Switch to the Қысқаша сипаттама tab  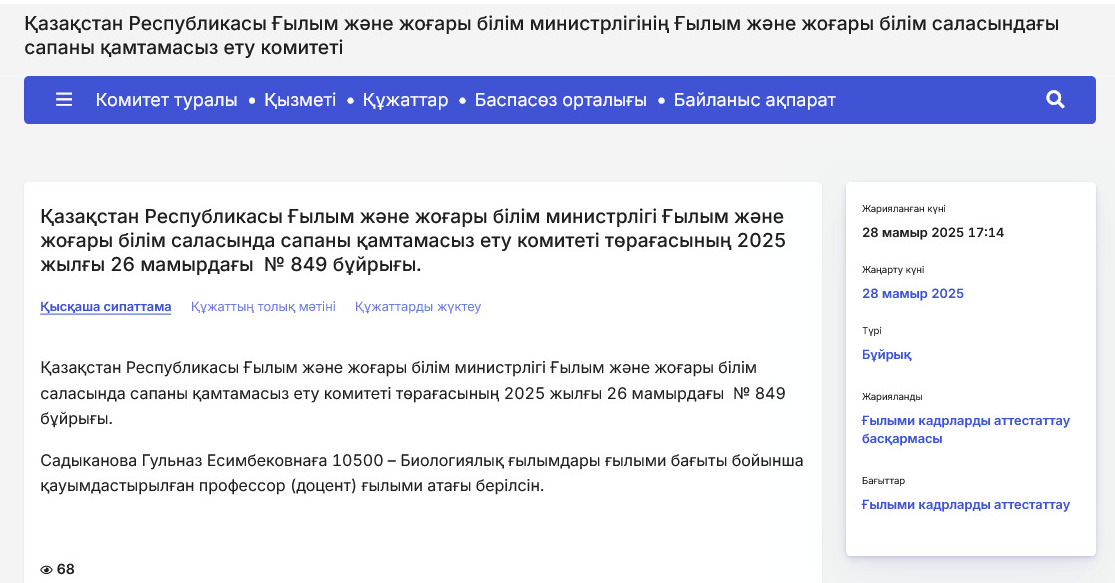(106, 307)
